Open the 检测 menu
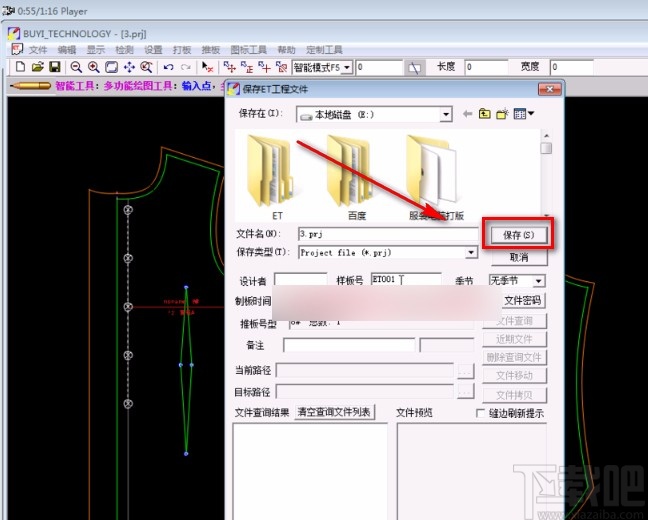The width and height of the screenshot is (648, 520). coord(124,50)
